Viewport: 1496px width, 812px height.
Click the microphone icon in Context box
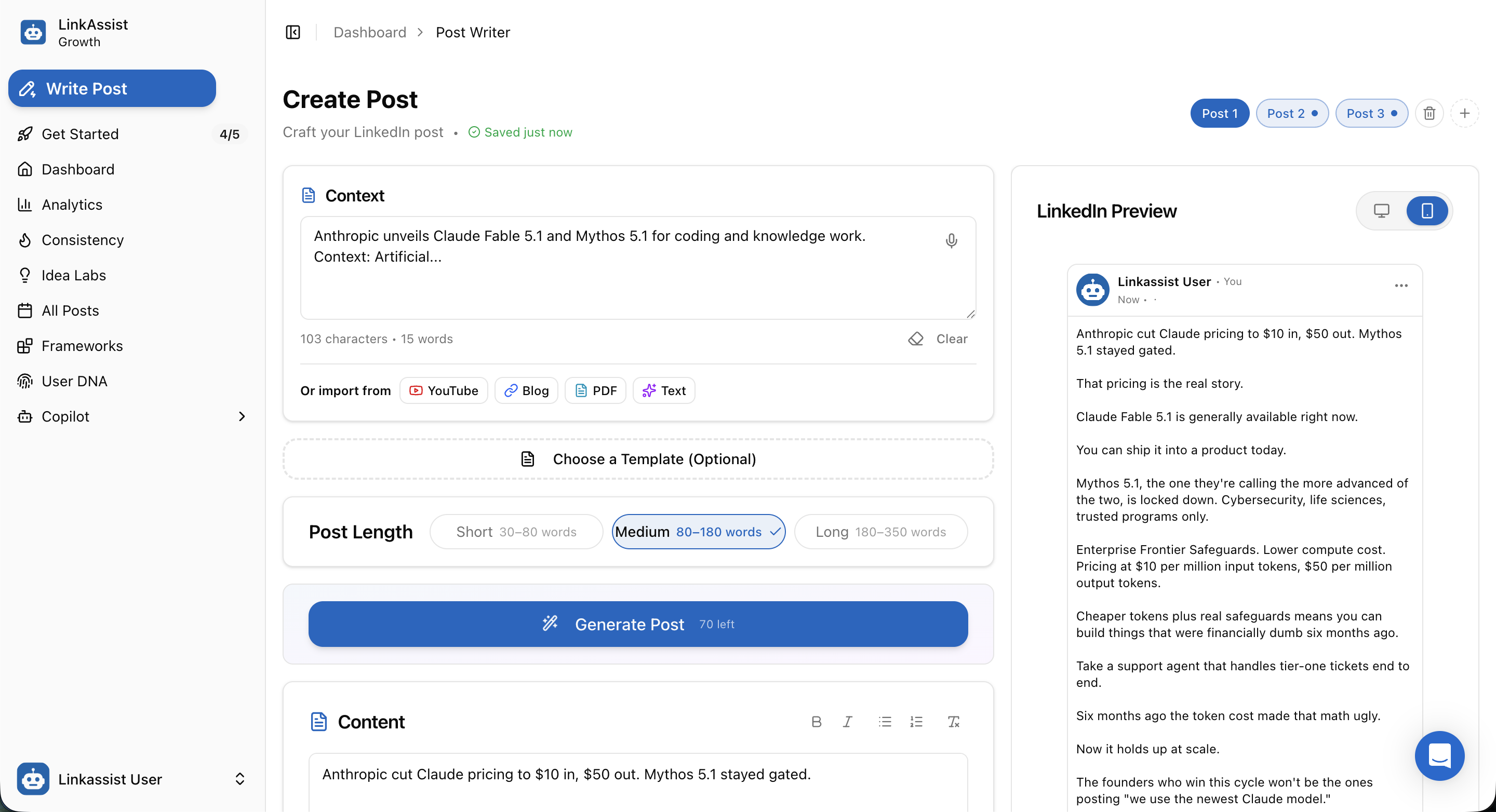[951, 240]
